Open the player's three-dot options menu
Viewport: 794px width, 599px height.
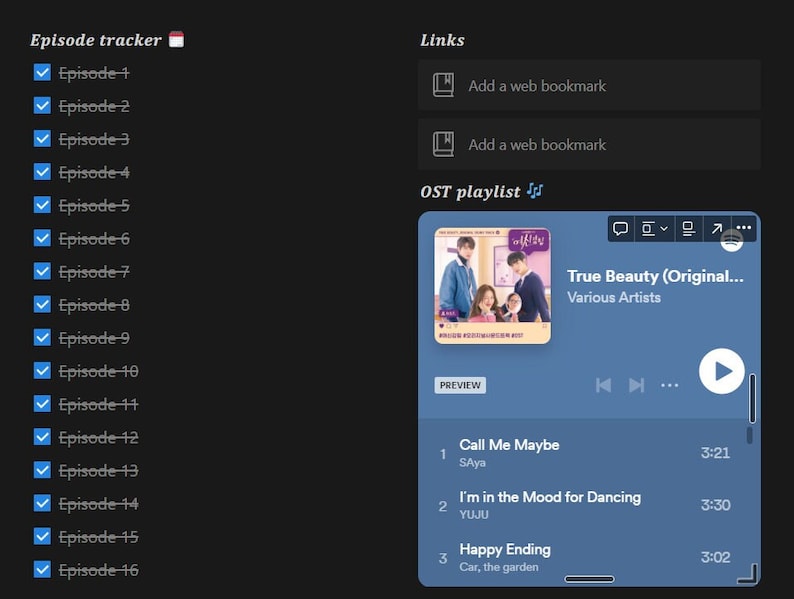tap(669, 385)
